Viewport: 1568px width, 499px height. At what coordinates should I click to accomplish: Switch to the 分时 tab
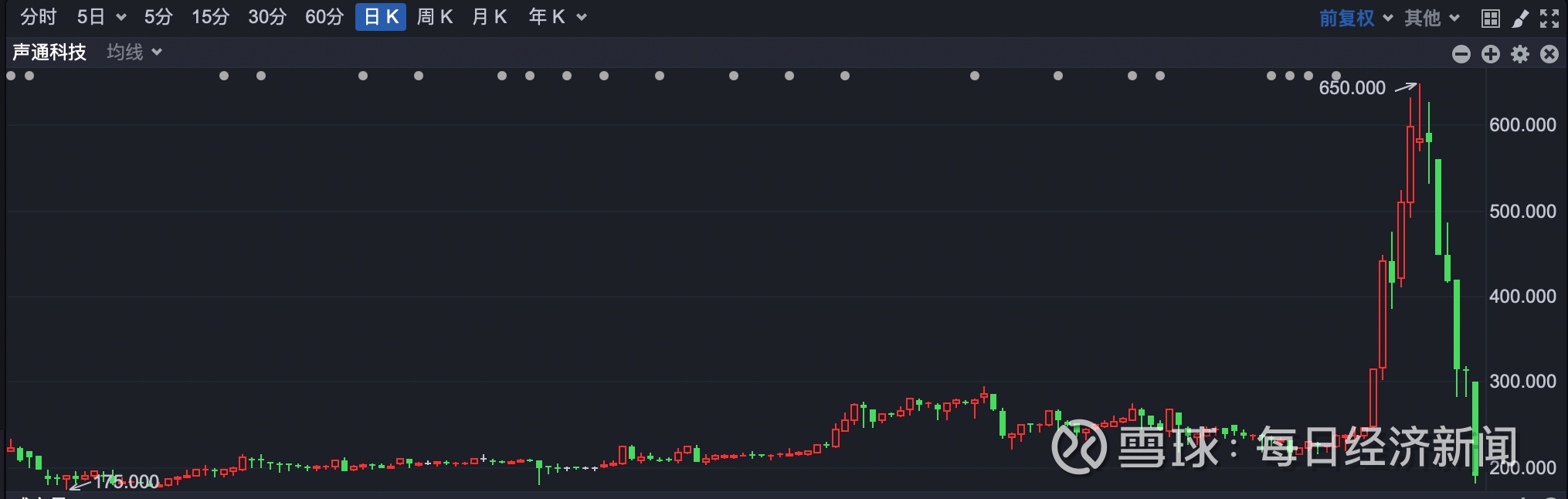[39, 17]
